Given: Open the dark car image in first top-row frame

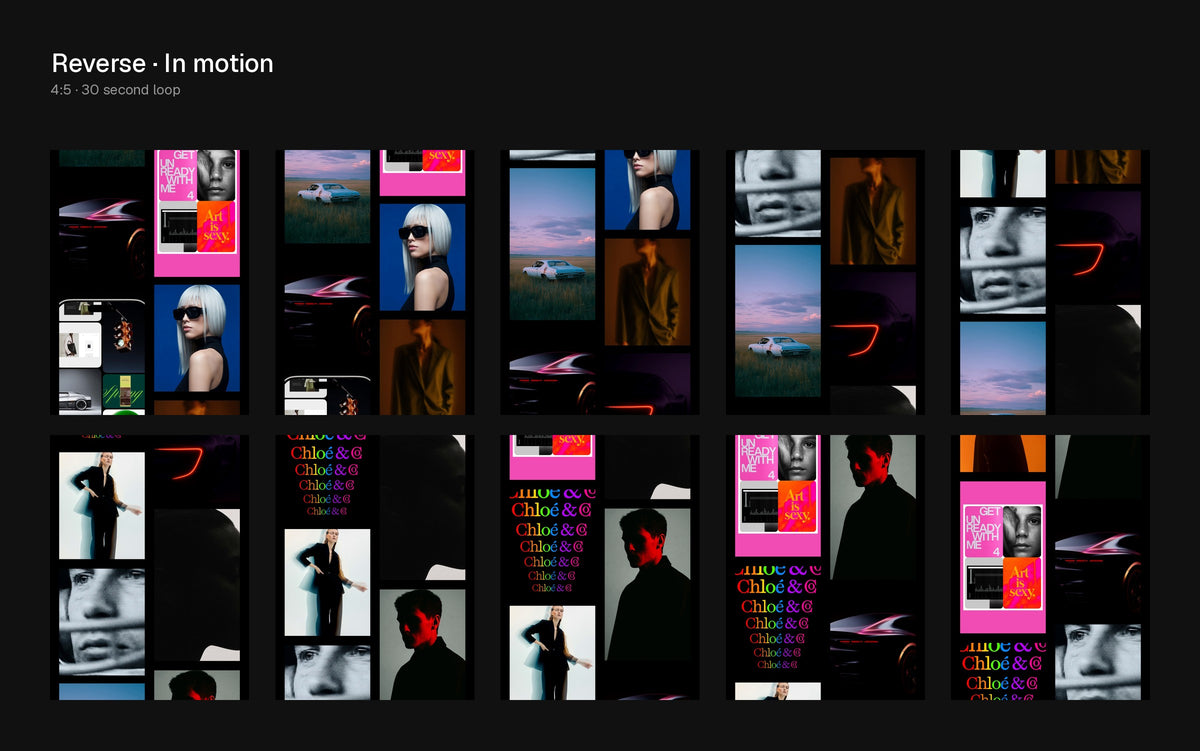Looking at the screenshot, I should [x=102, y=230].
